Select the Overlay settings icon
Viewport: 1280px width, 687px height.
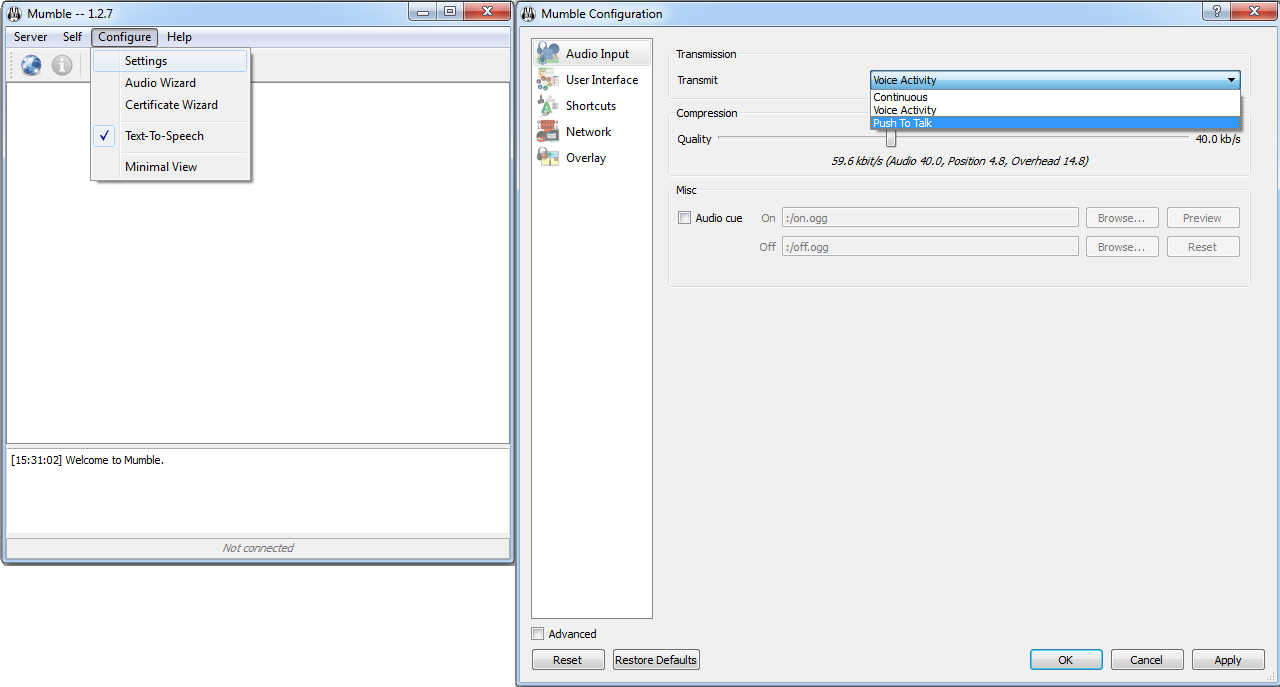point(548,158)
